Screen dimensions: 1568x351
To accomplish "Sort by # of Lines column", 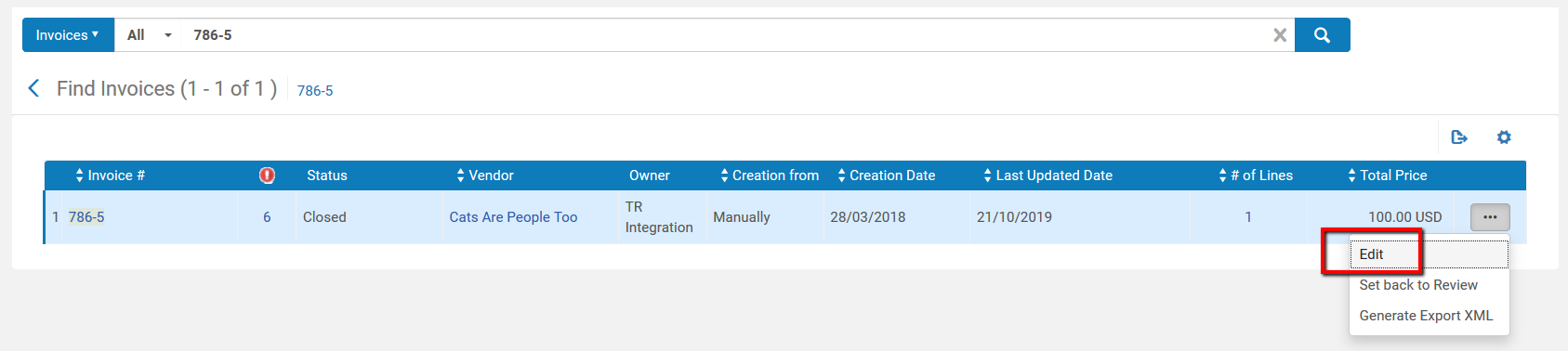I will 1256,175.
